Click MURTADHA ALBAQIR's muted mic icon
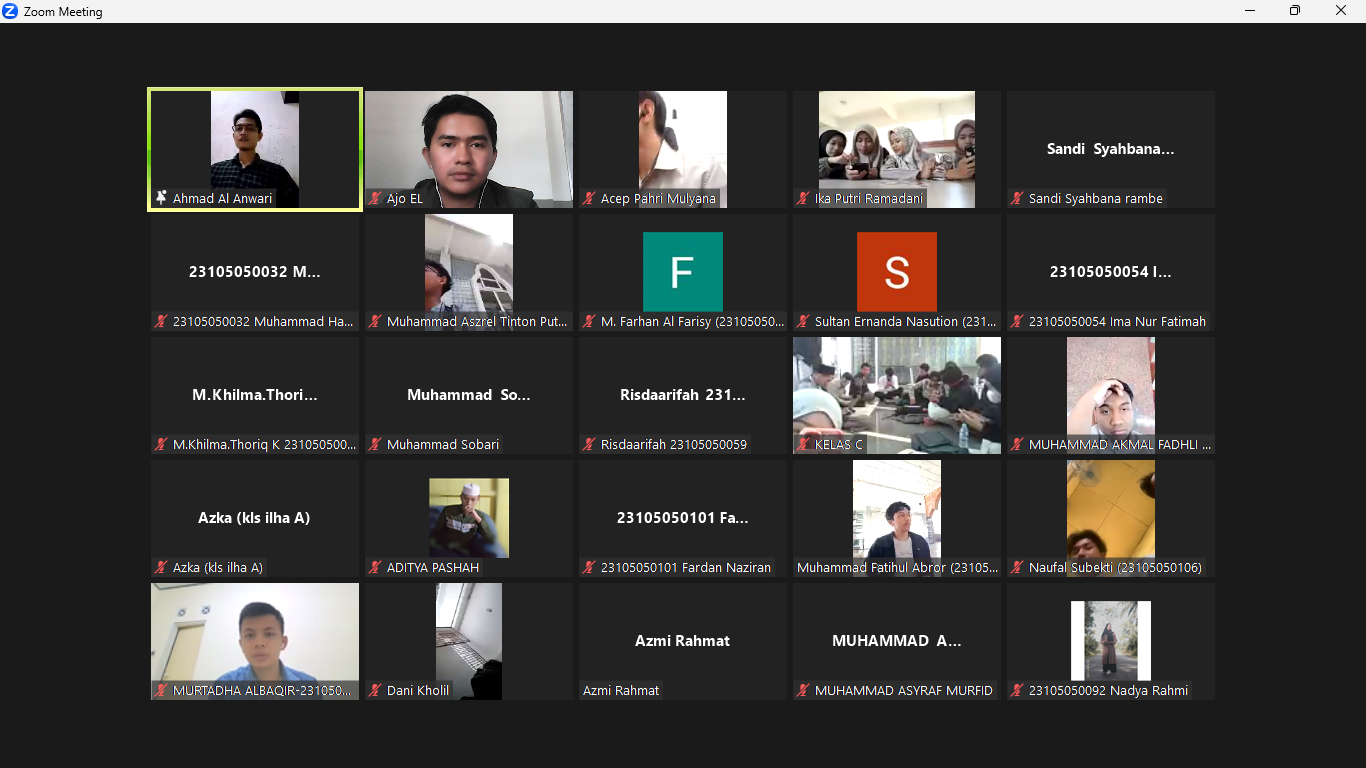 pos(161,690)
